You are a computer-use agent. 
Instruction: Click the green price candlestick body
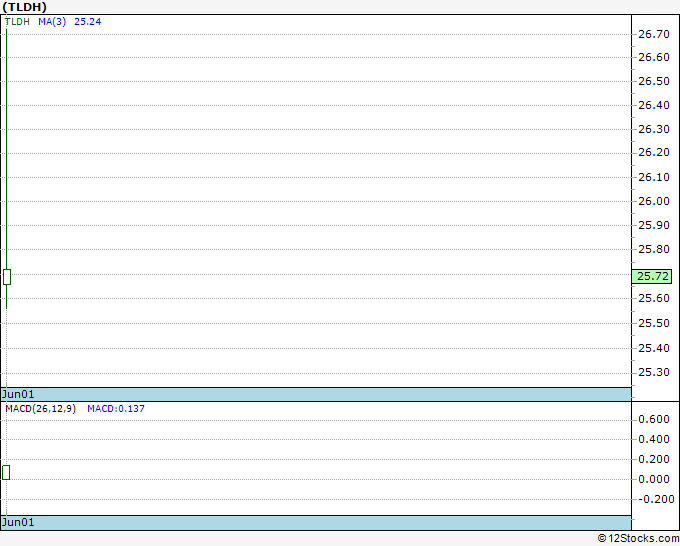click(x=7, y=277)
